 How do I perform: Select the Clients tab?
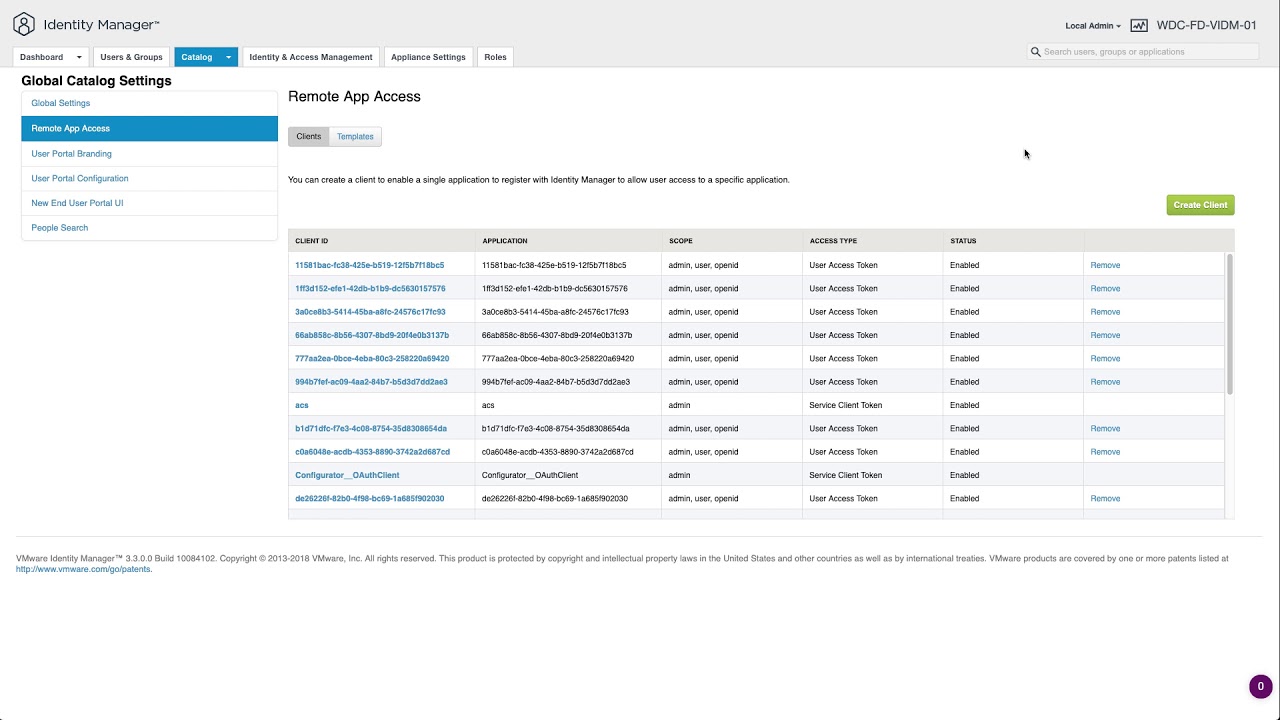point(308,137)
